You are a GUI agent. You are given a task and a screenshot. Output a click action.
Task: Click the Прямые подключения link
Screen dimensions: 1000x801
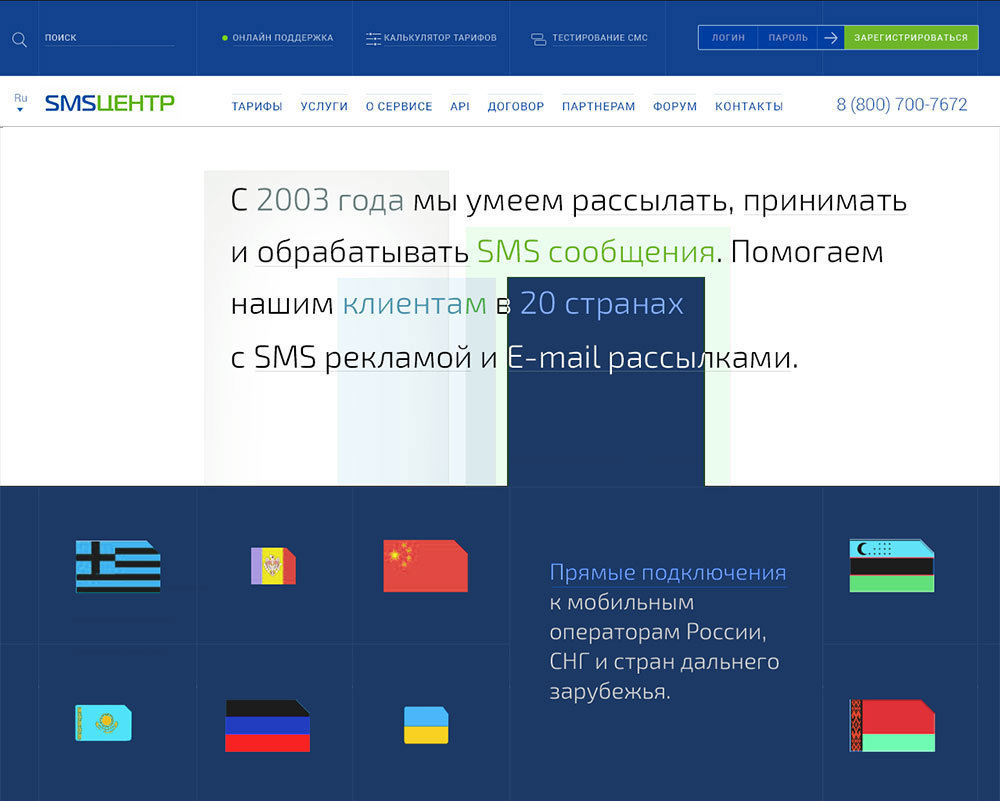point(667,573)
